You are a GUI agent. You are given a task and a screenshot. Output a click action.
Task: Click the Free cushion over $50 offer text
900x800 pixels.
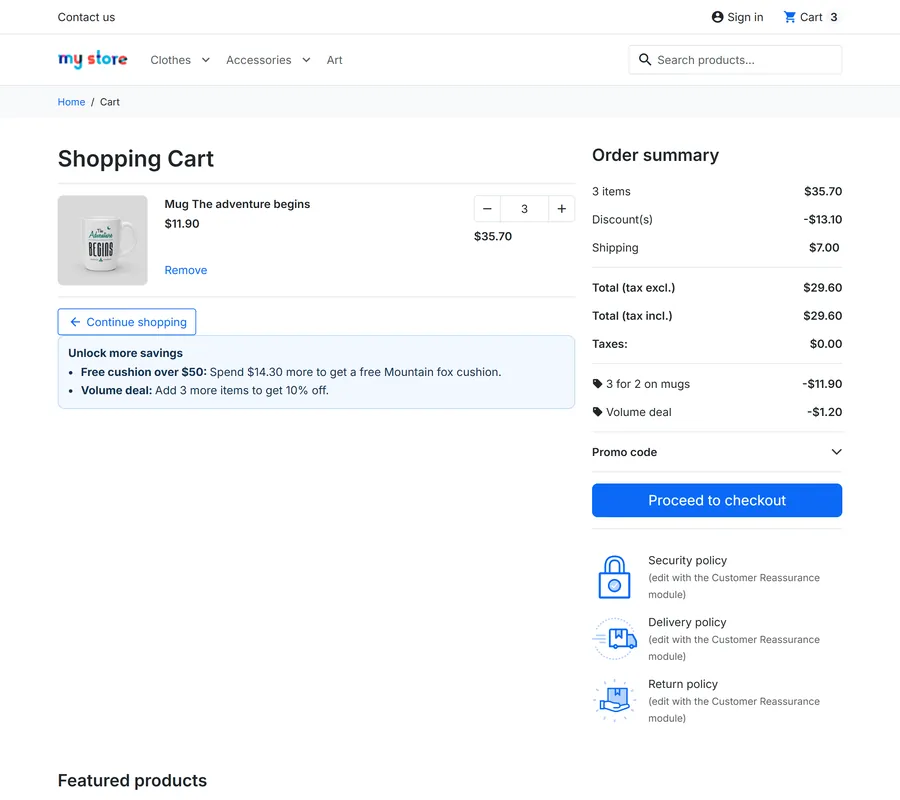[291, 372]
